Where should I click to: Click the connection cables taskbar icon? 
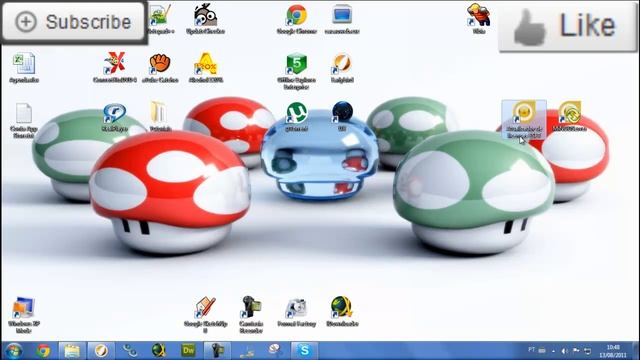coord(130,351)
